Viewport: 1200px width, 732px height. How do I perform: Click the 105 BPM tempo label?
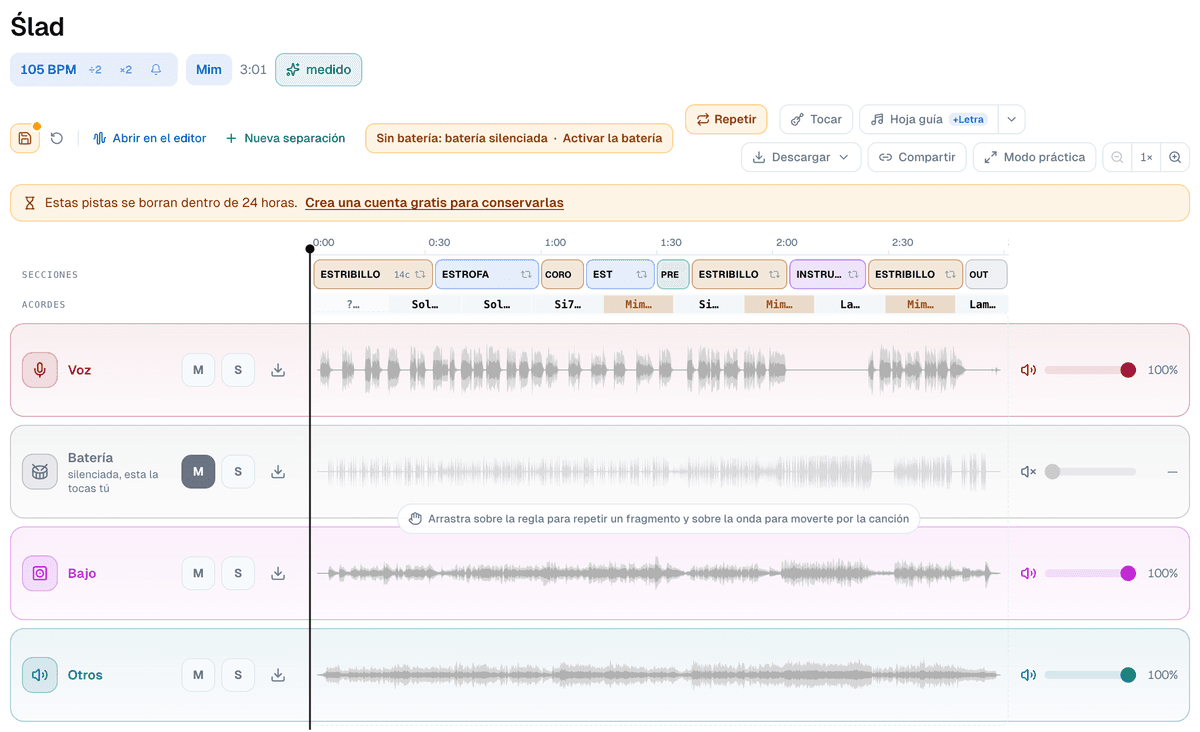coord(48,70)
